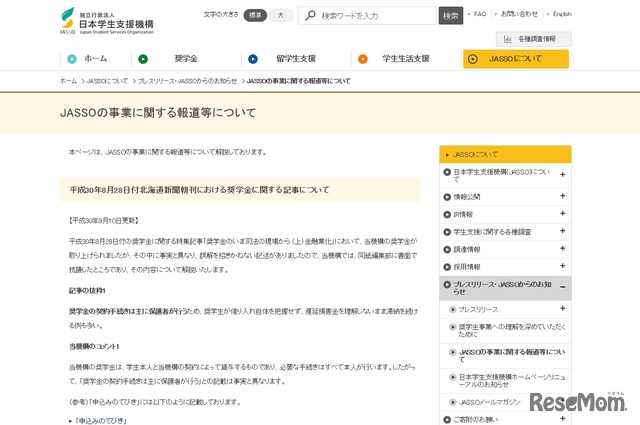Open the 各種調査情報 button
Viewport: 640px width, 425px height.
click(533, 39)
